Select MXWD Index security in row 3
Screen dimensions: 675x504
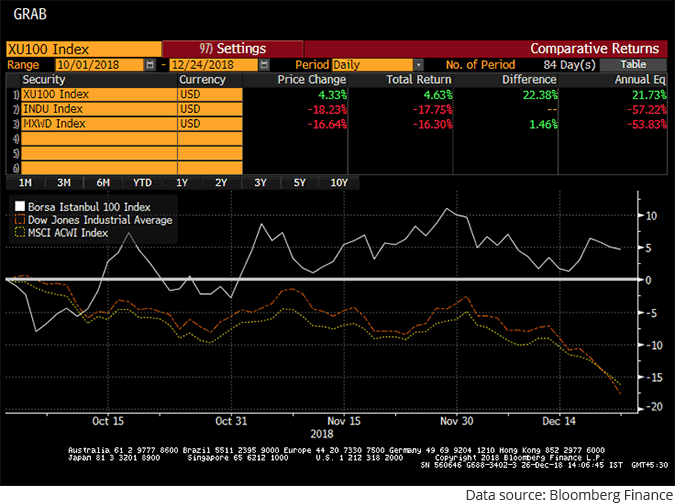[99, 124]
